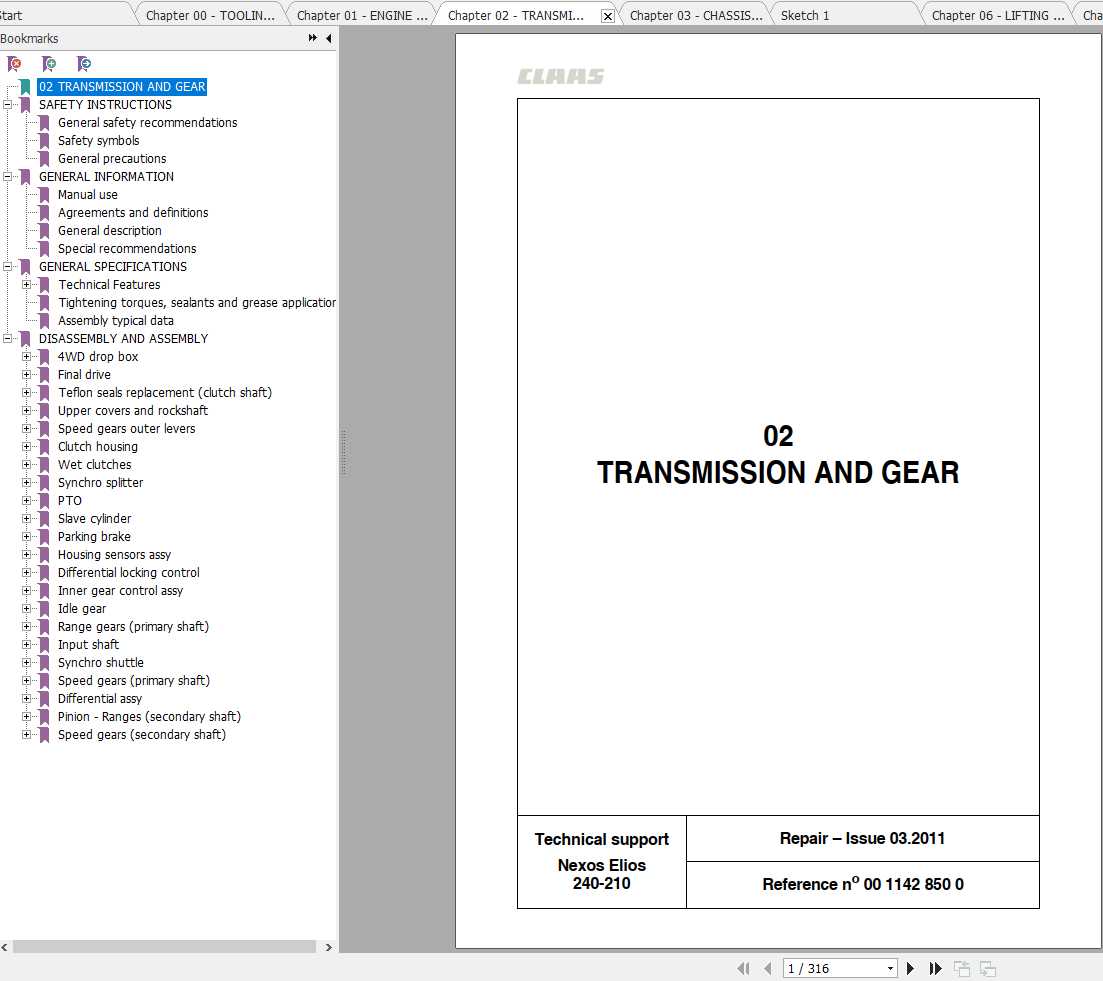This screenshot has height=981, width=1103.
Task: Expand the Final drive node
Action: click(x=26, y=375)
